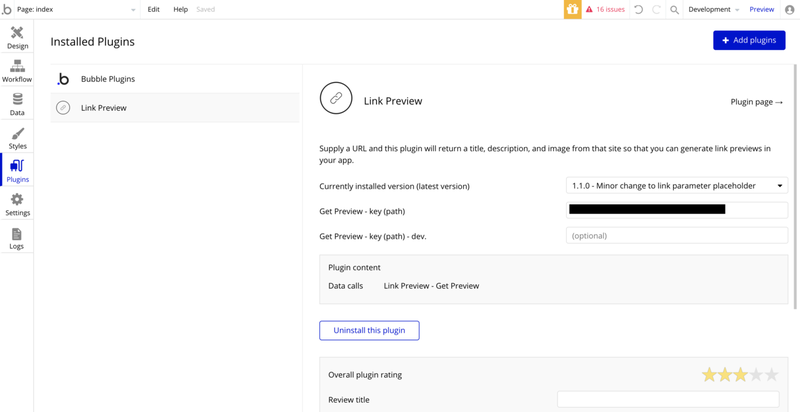This screenshot has height=412, width=800.
Task: Open the user account avatar icon
Action: tap(789, 9)
